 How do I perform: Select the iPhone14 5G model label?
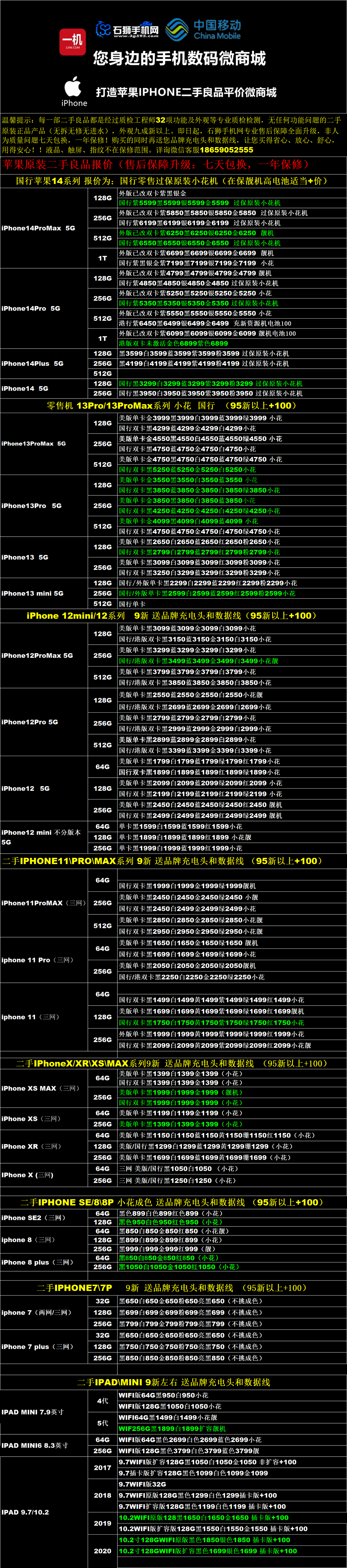(x=25, y=388)
